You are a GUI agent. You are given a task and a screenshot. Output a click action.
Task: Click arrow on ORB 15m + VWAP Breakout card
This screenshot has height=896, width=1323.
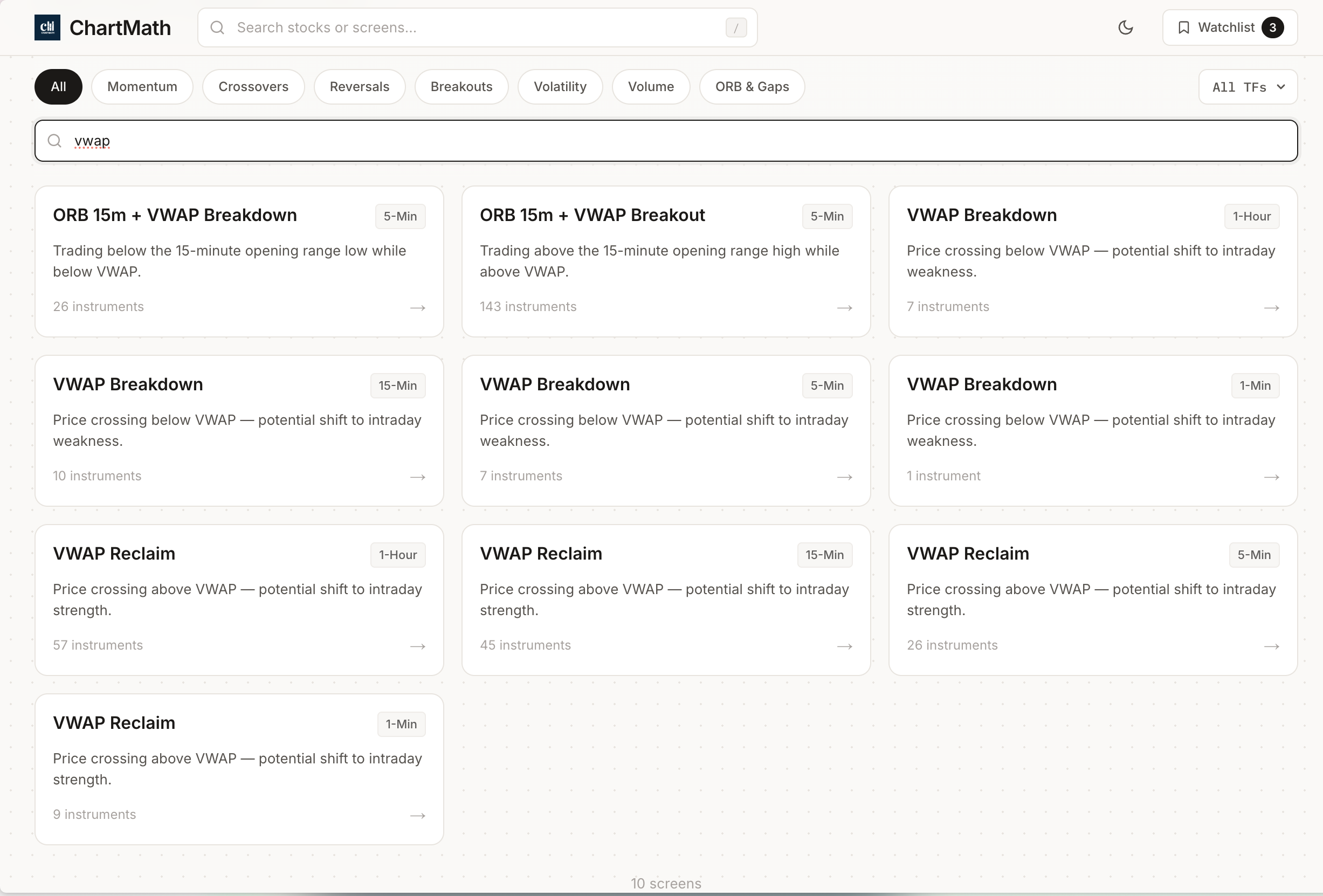844,308
